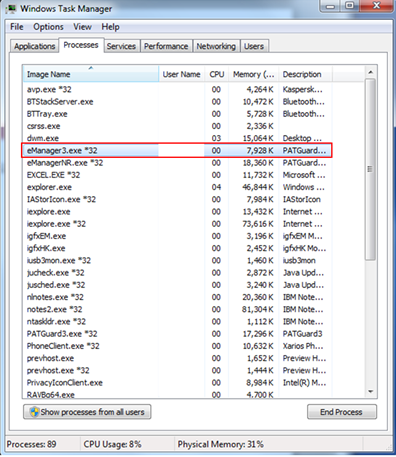Image resolution: width=396 pixels, height=457 pixels.
Task: Click the Physical Memory: 31% status entry
Action: click(x=221, y=444)
